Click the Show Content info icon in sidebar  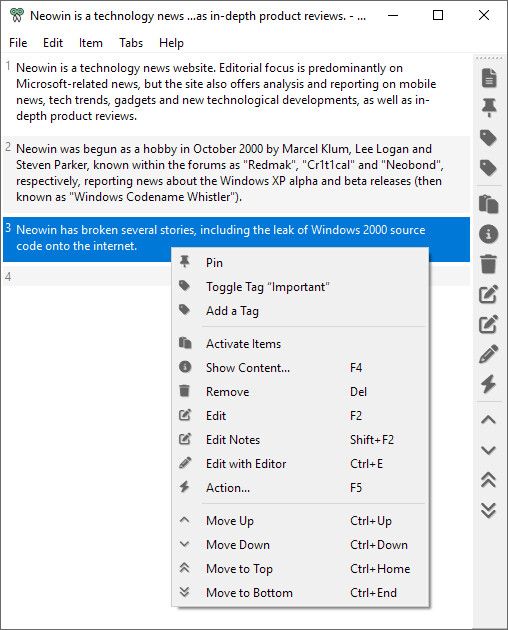[489, 234]
